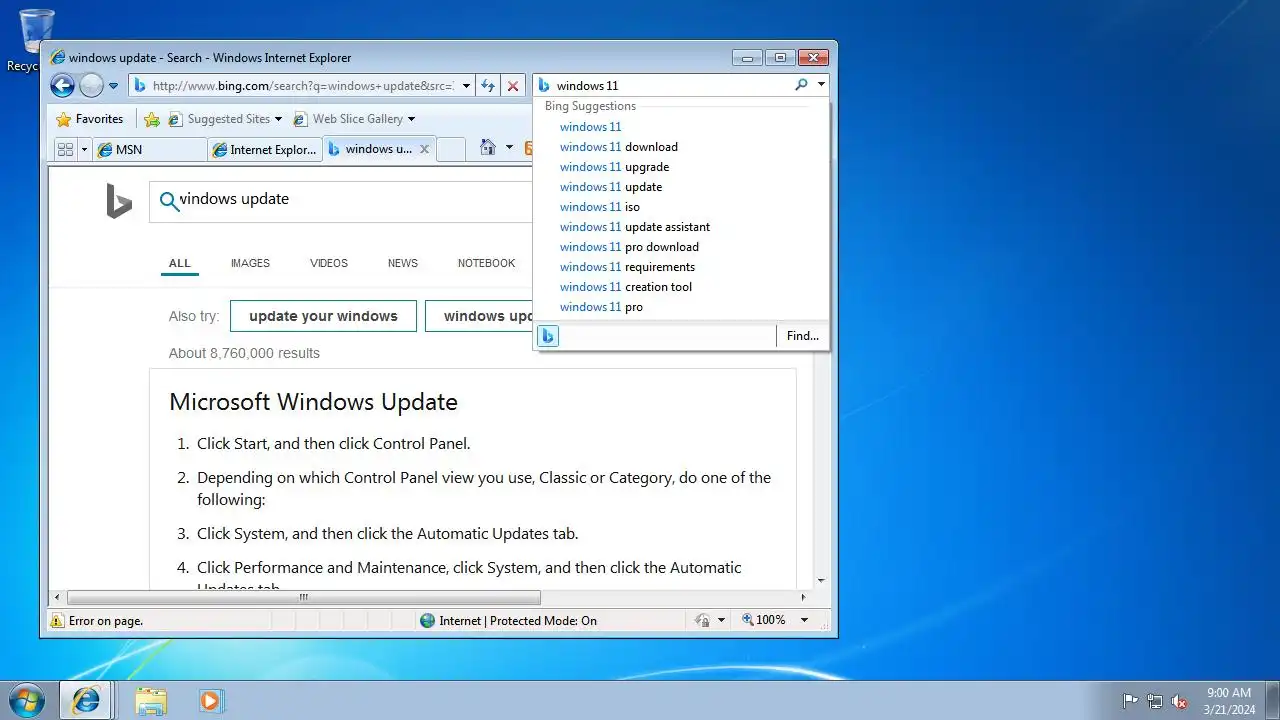Click the update your windows suggestion button
The width and height of the screenshot is (1280, 720).
click(x=323, y=316)
